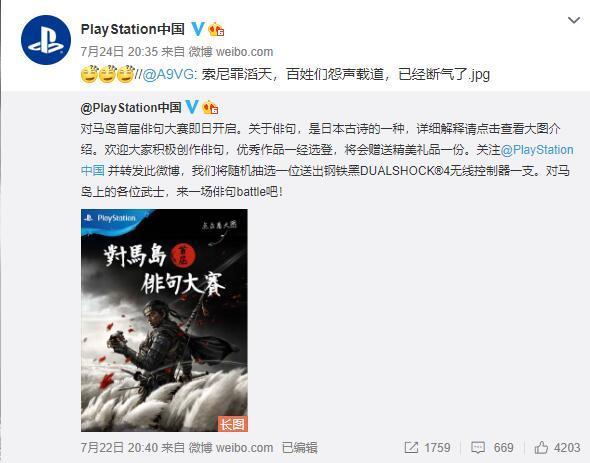Click the crown badge in the reposted post
The width and height of the screenshot is (590, 463).
pos(210,108)
